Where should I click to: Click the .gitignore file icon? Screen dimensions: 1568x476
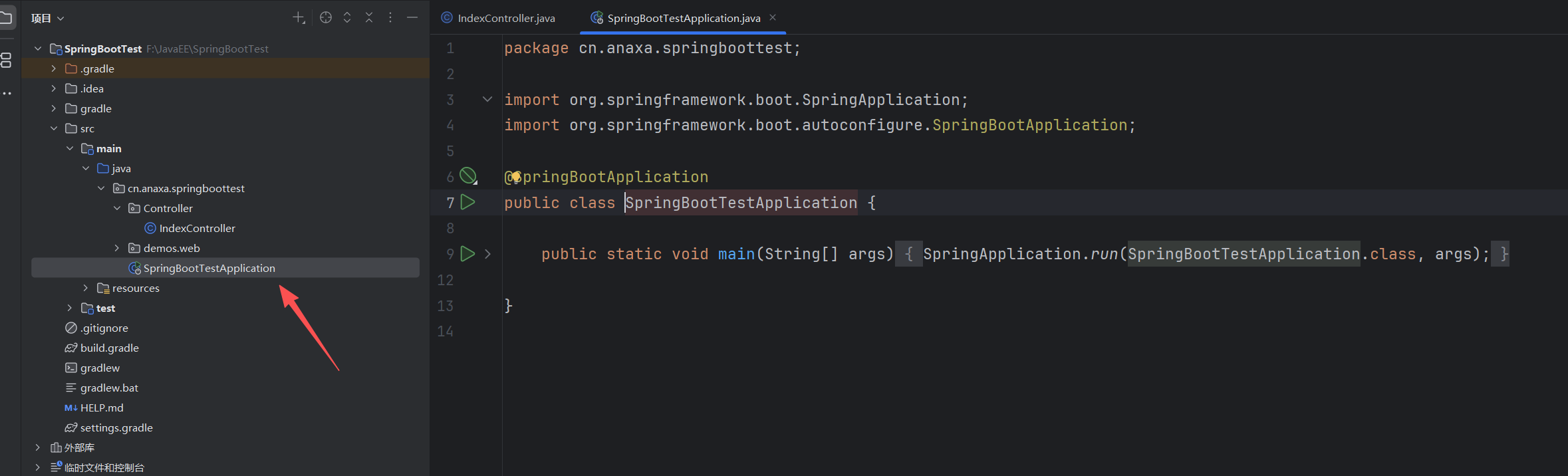coord(71,328)
